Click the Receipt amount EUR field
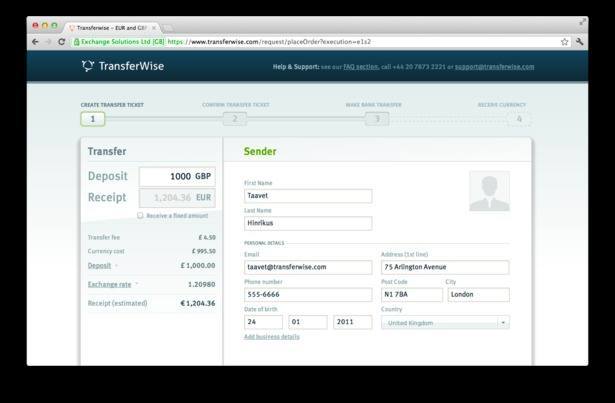 click(177, 198)
